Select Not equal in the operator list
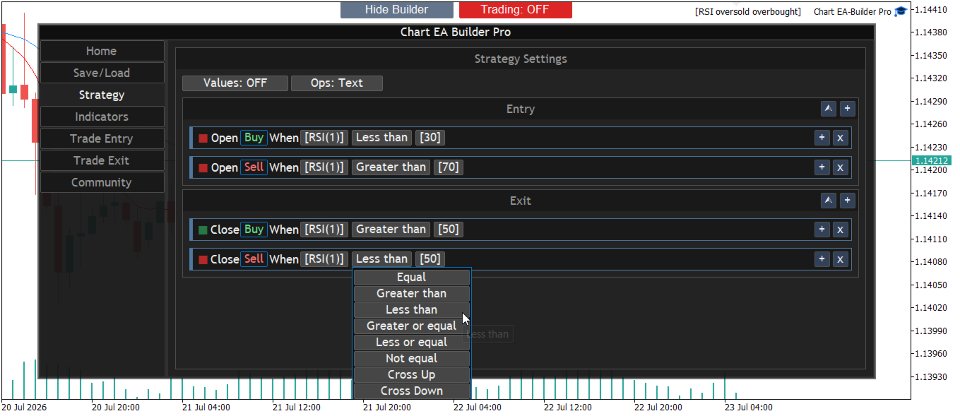 point(411,358)
